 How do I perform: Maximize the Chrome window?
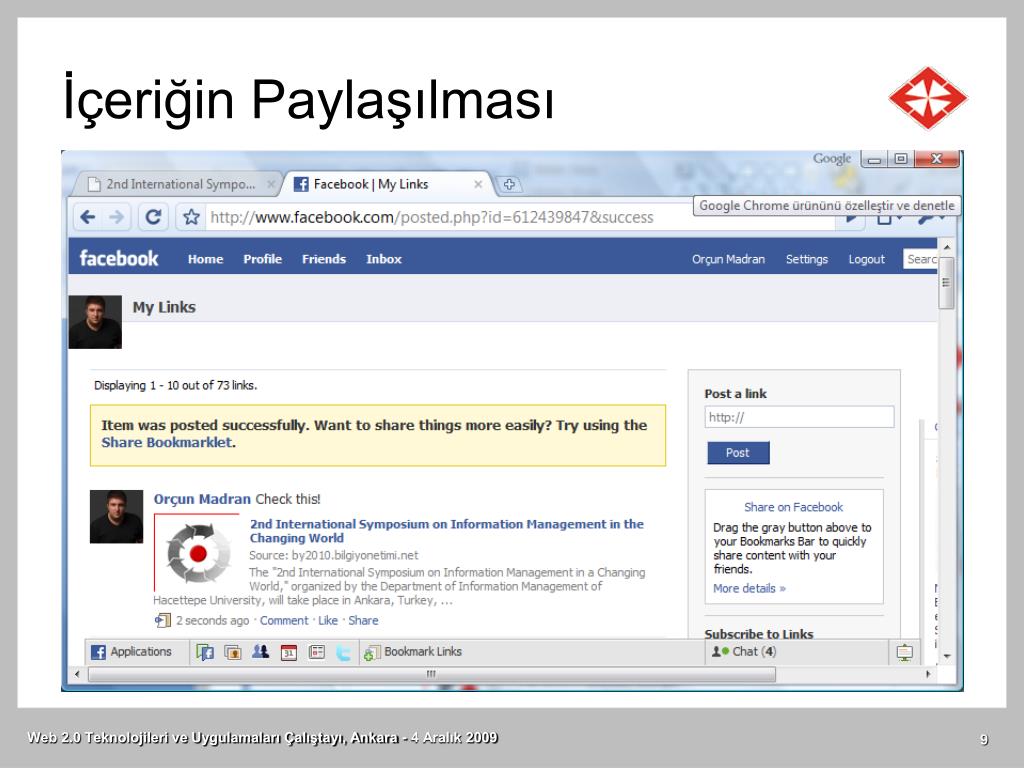tap(901, 159)
